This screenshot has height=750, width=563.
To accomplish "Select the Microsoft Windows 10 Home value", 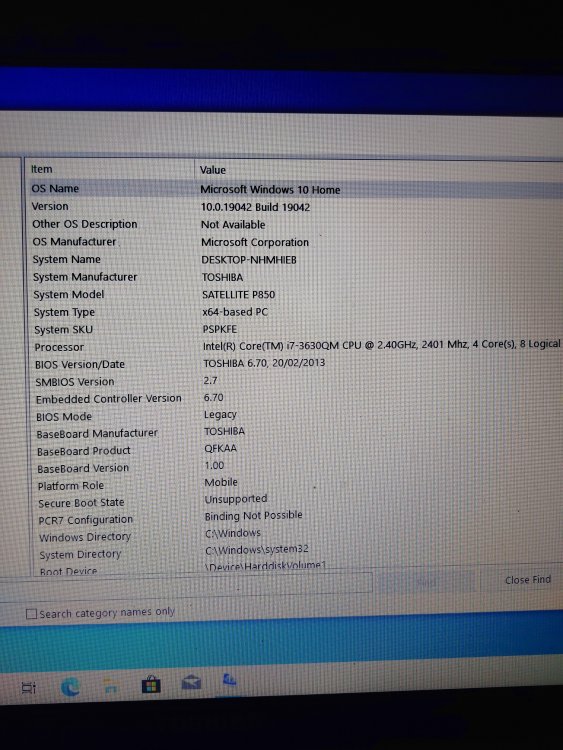I will point(270,189).
